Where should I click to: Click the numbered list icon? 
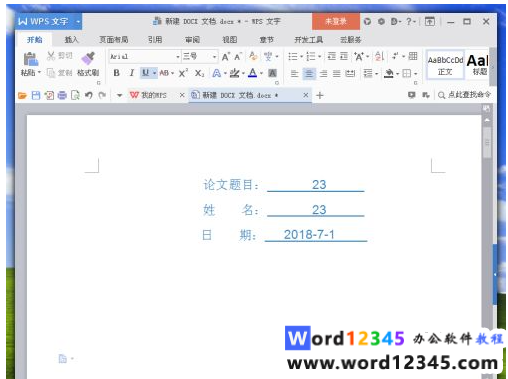coord(311,56)
